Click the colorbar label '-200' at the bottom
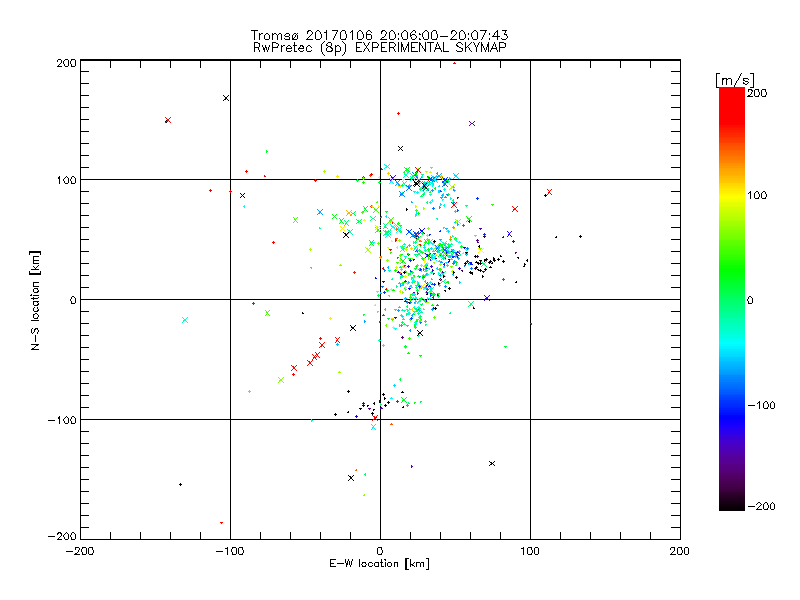 (x=761, y=506)
